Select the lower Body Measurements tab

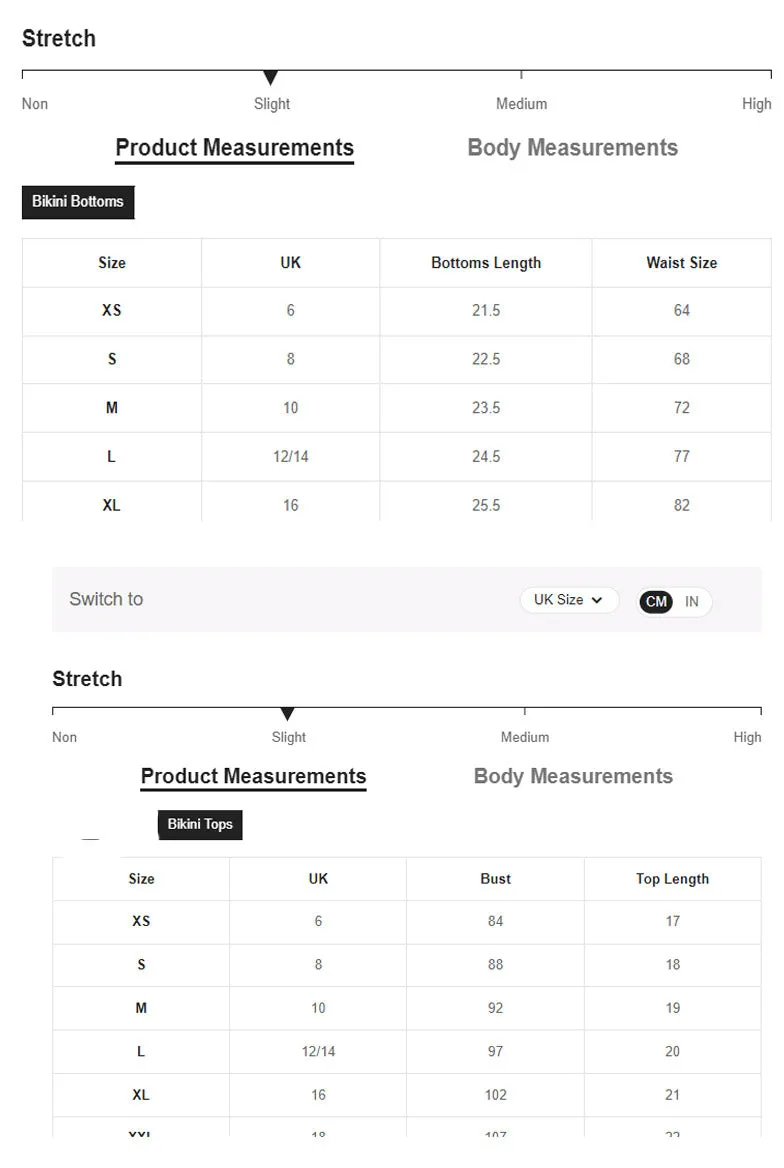pos(573,776)
